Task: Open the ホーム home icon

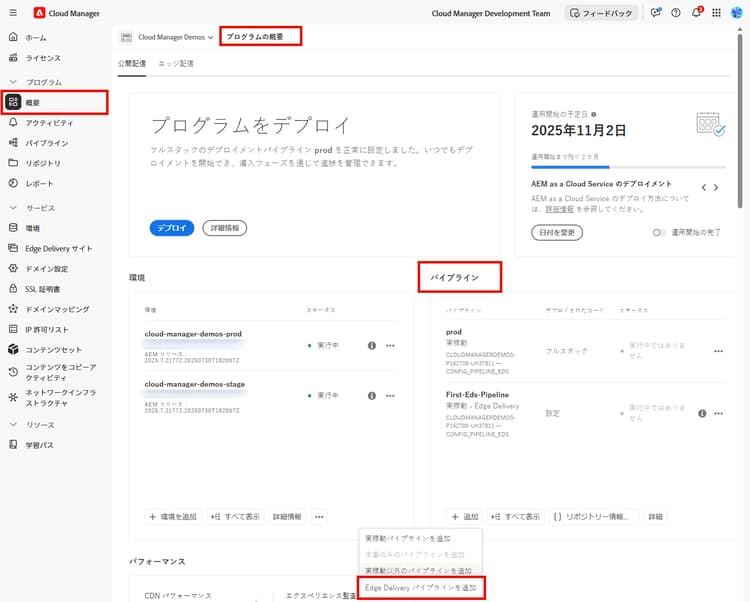Action: [13, 37]
